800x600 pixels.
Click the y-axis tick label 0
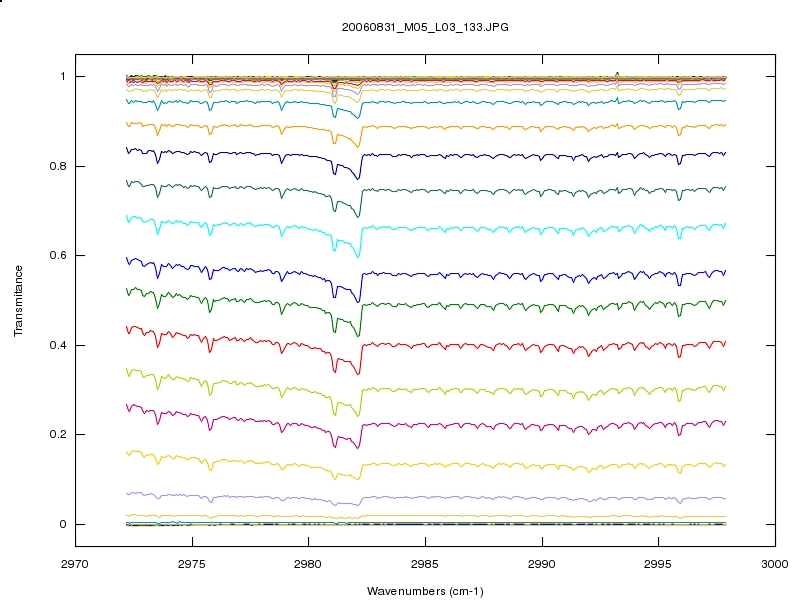pyautogui.click(x=63, y=524)
